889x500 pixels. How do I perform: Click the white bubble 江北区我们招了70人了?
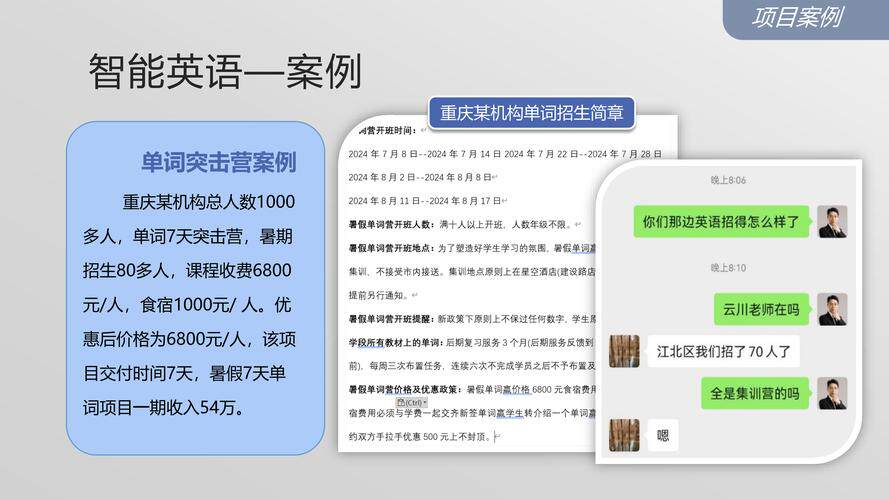point(723,351)
